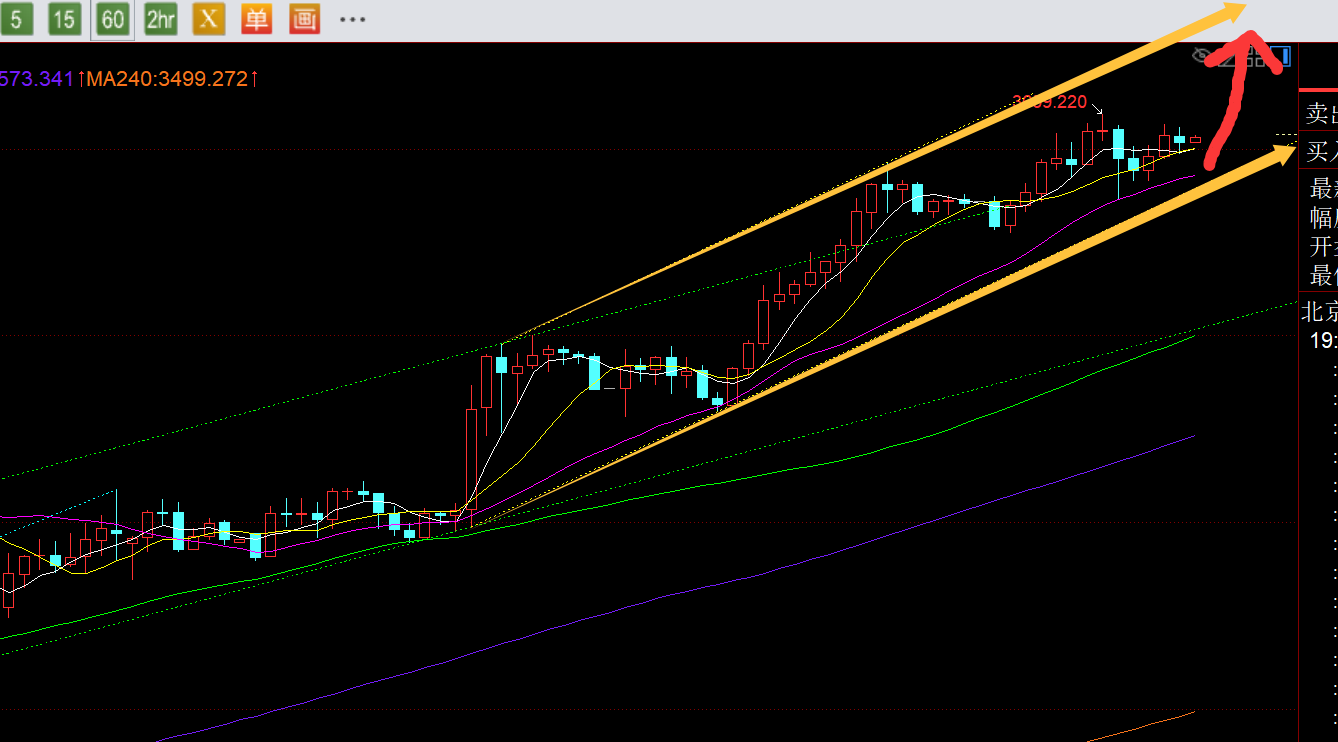Select the purple moving average value label

click(x=38, y=78)
